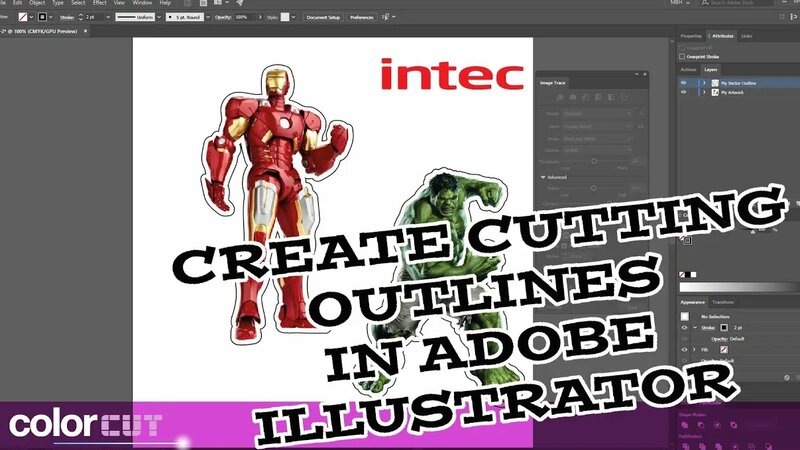Switch to the Links tab
800x450 pixels.
coord(746,36)
